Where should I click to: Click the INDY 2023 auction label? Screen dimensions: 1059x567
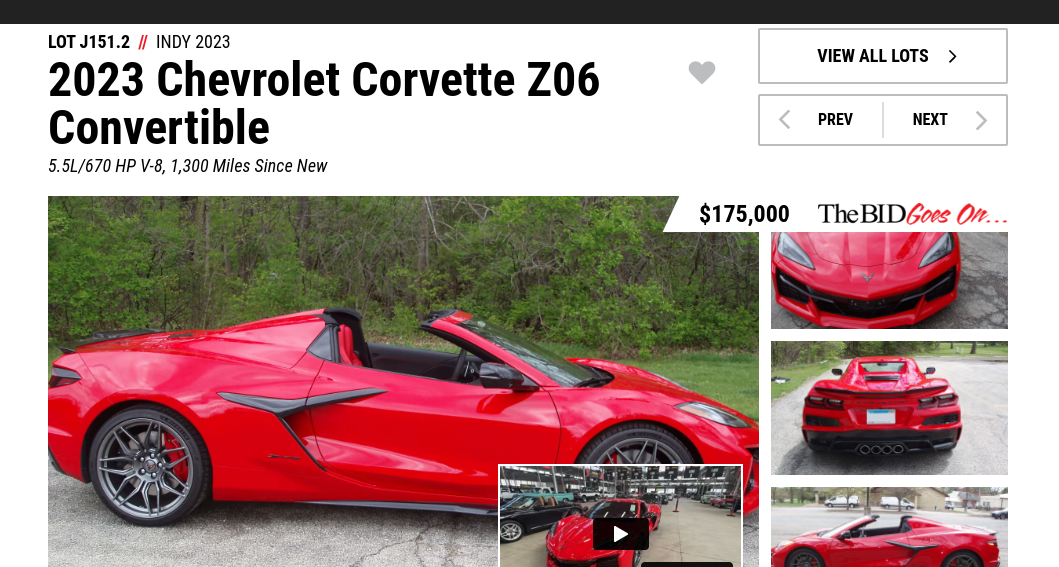click(193, 42)
